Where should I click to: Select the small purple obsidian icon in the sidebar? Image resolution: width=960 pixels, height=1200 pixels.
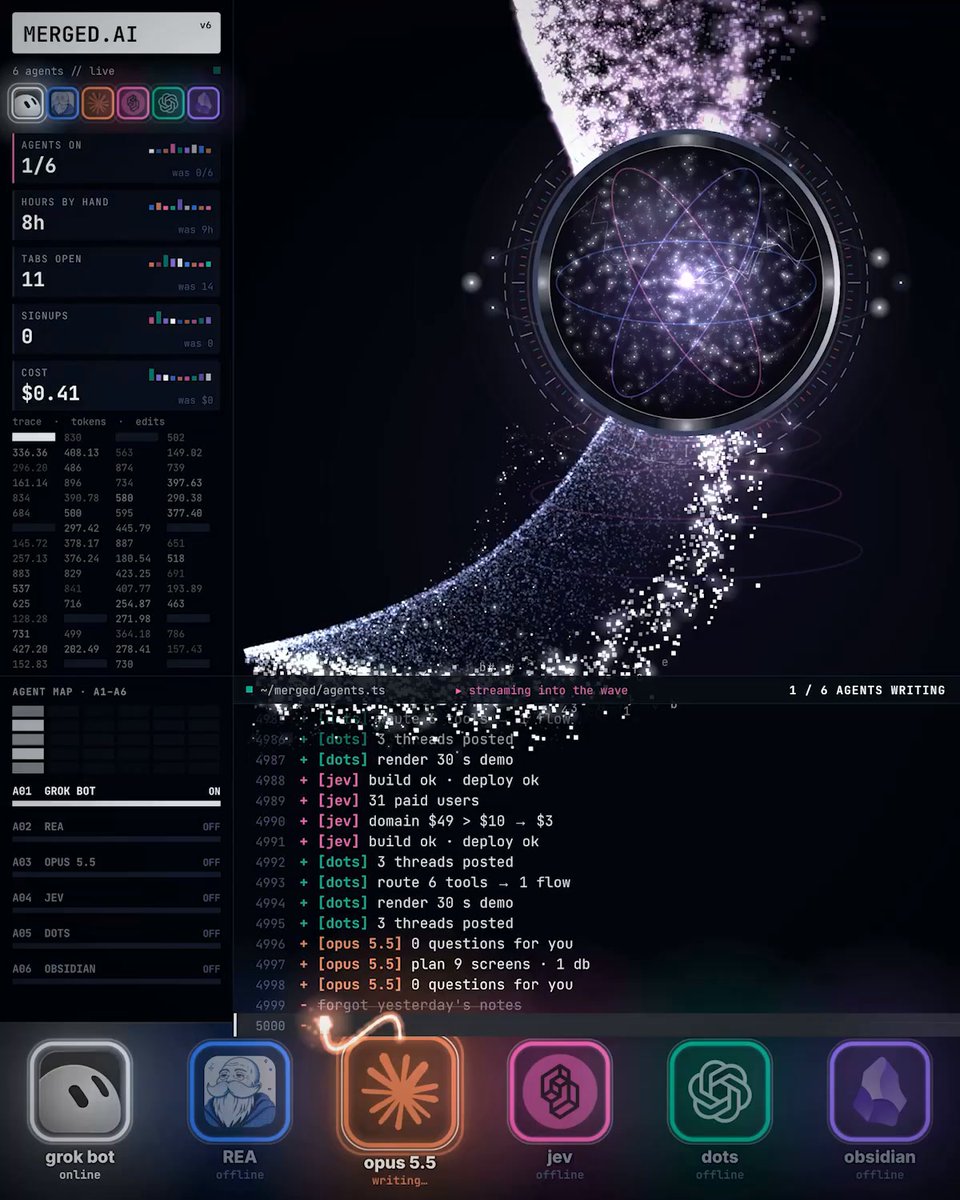[x=203, y=103]
